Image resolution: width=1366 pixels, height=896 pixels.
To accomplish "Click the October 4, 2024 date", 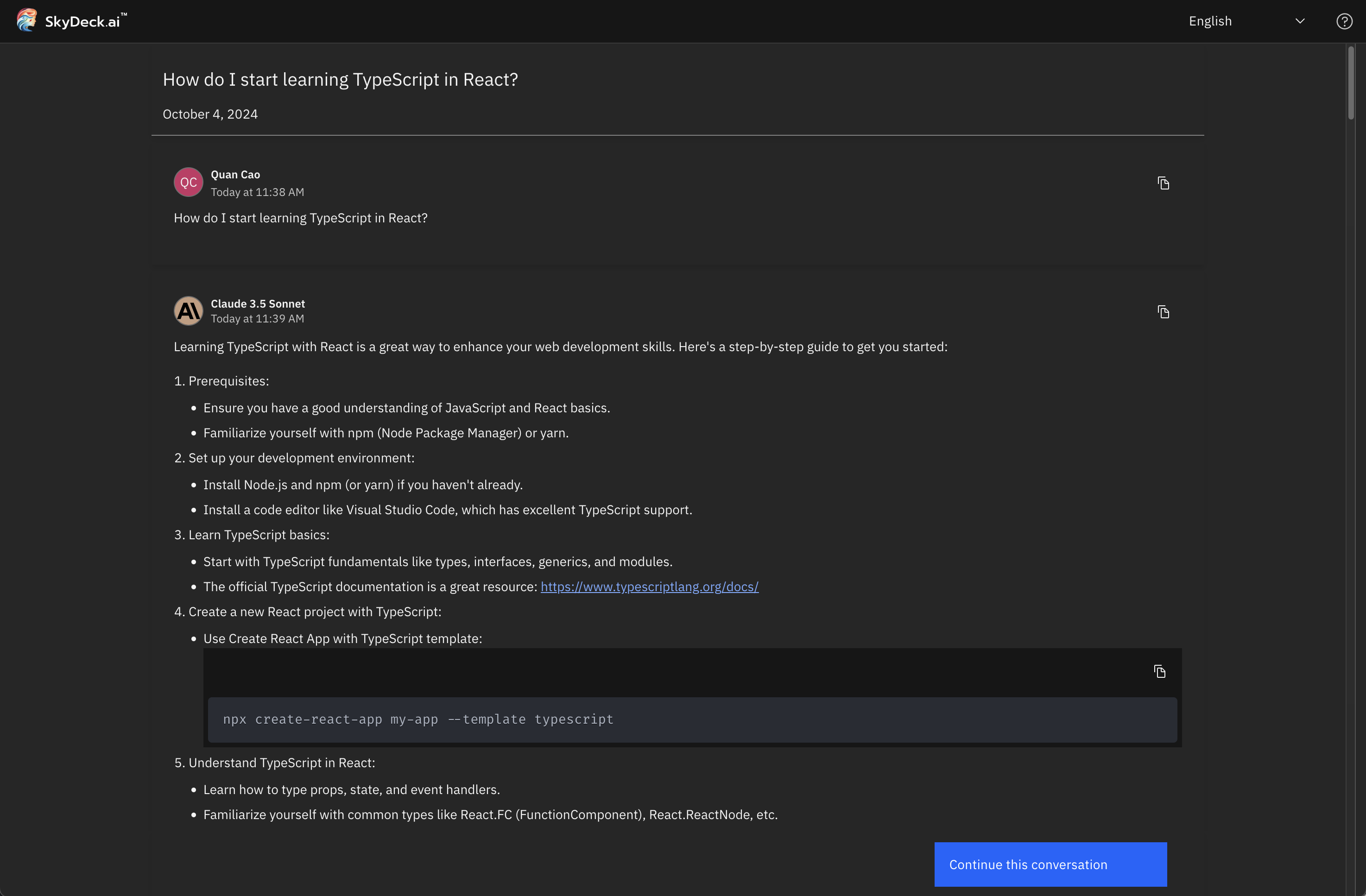I will 210,114.
